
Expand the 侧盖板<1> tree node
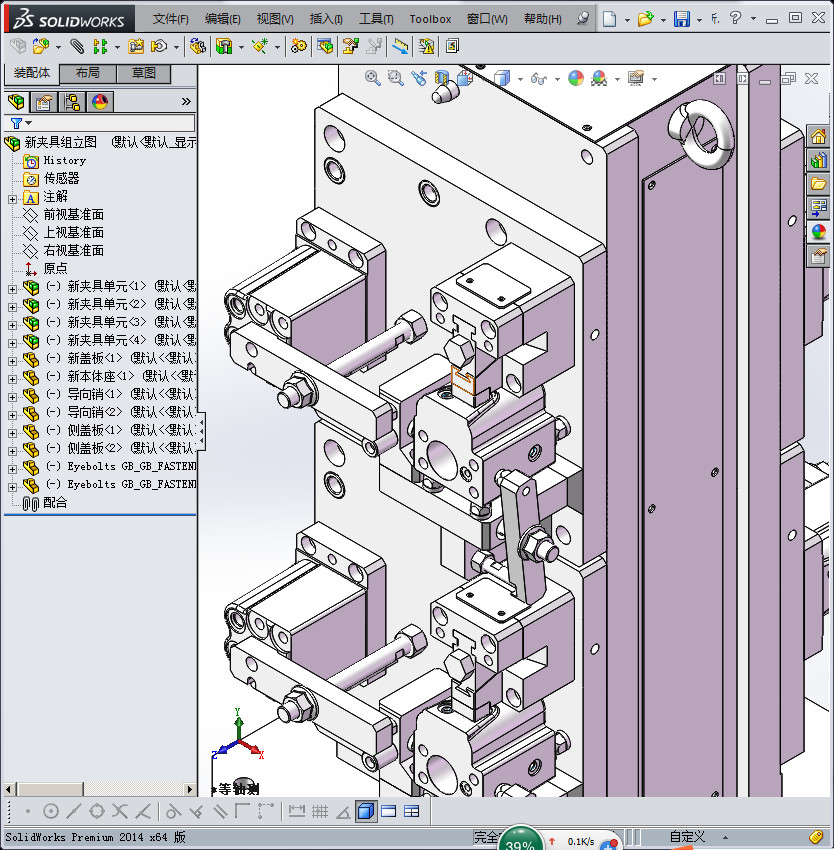12,433
